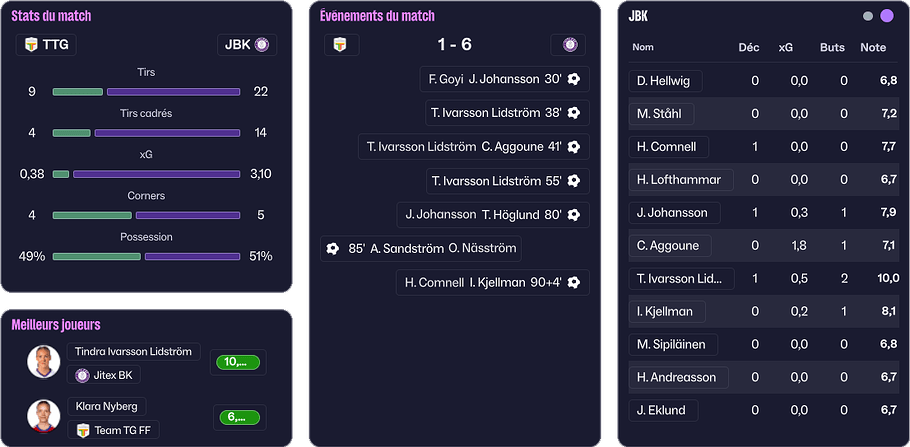
Task: Click Tindra Ivarsson Lidström's portrait photo
Action: click(44, 362)
